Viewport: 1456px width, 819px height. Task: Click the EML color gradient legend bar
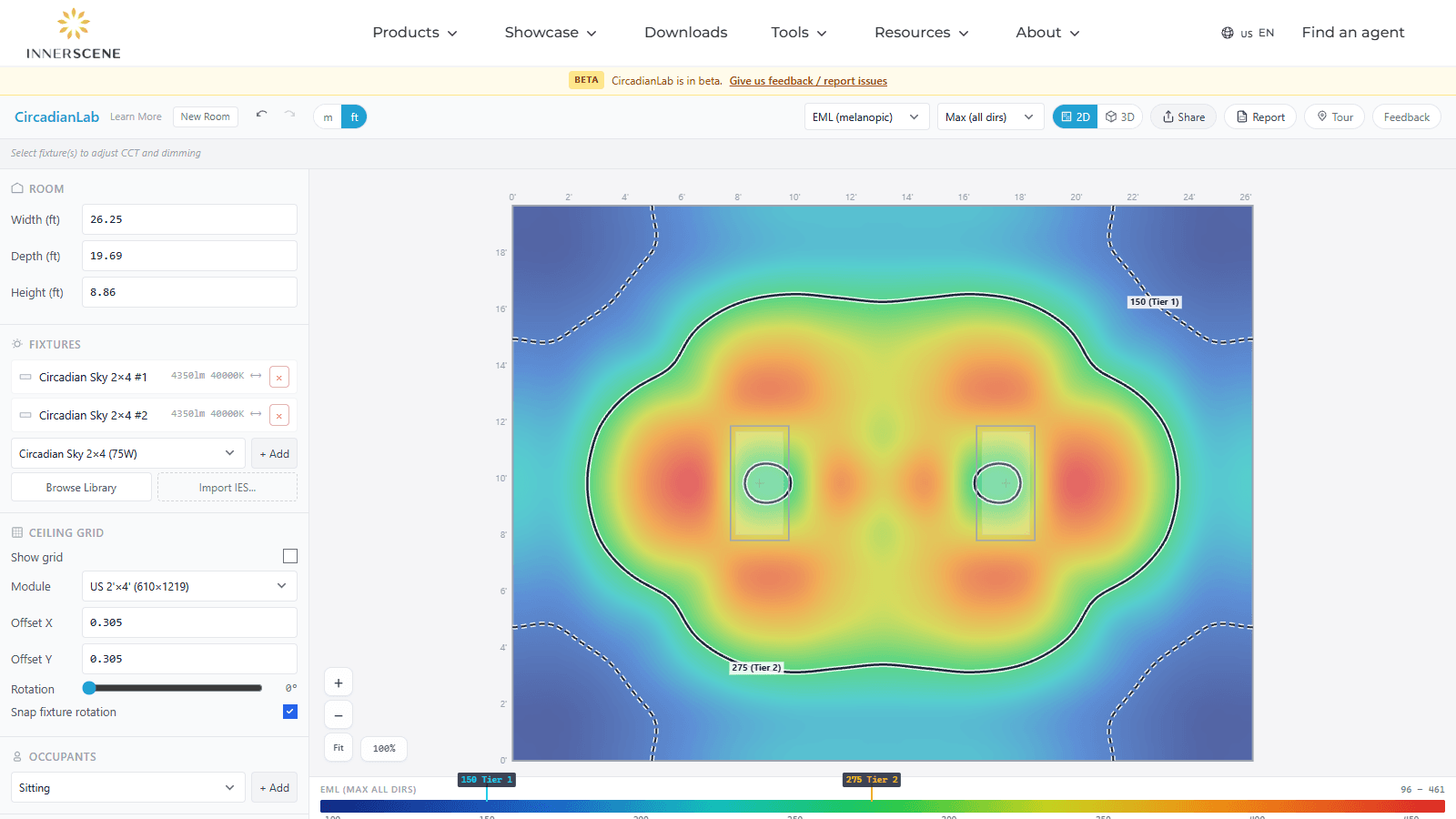click(882, 806)
